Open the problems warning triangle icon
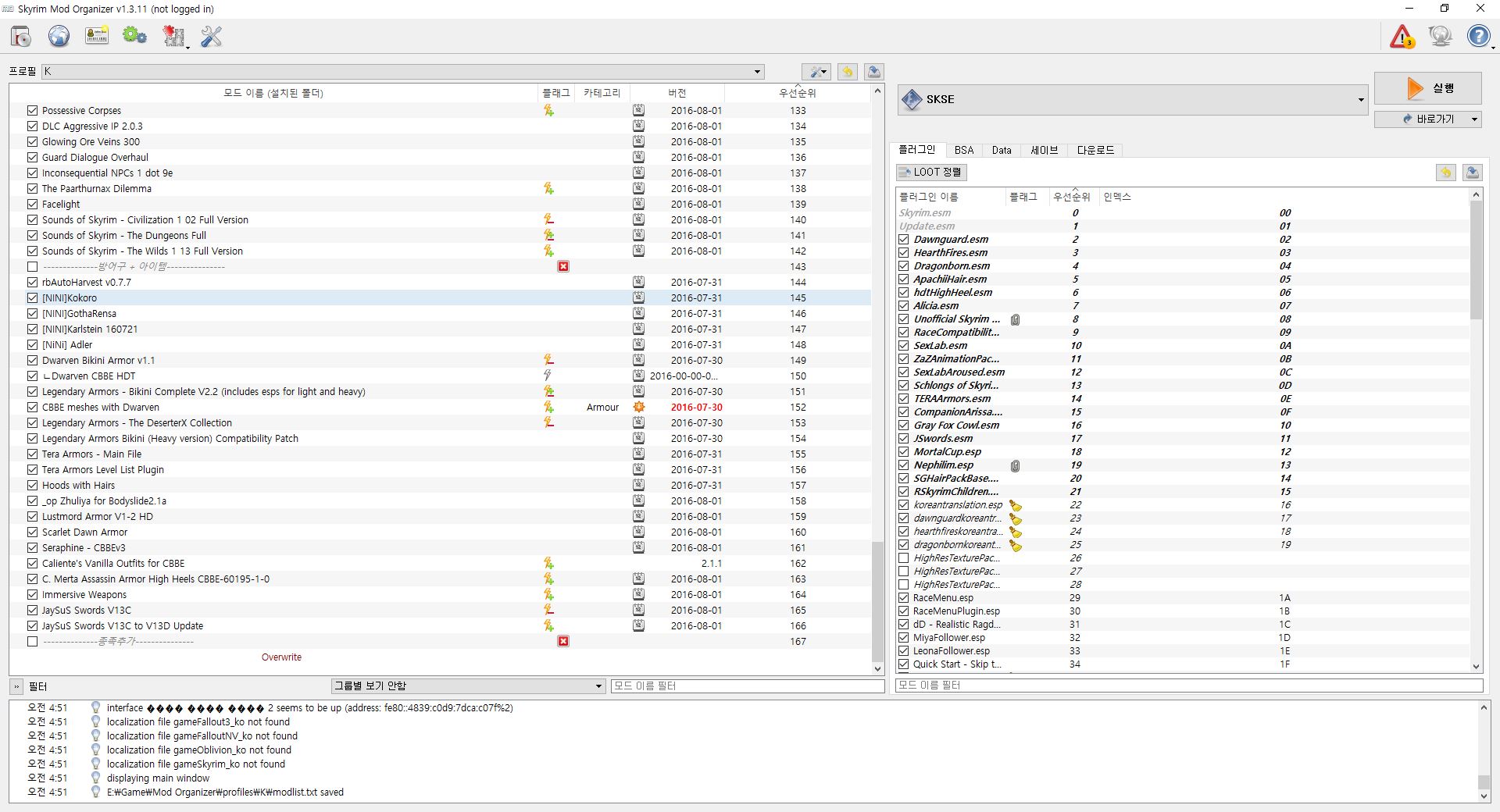The image size is (1500, 812). [x=1402, y=36]
